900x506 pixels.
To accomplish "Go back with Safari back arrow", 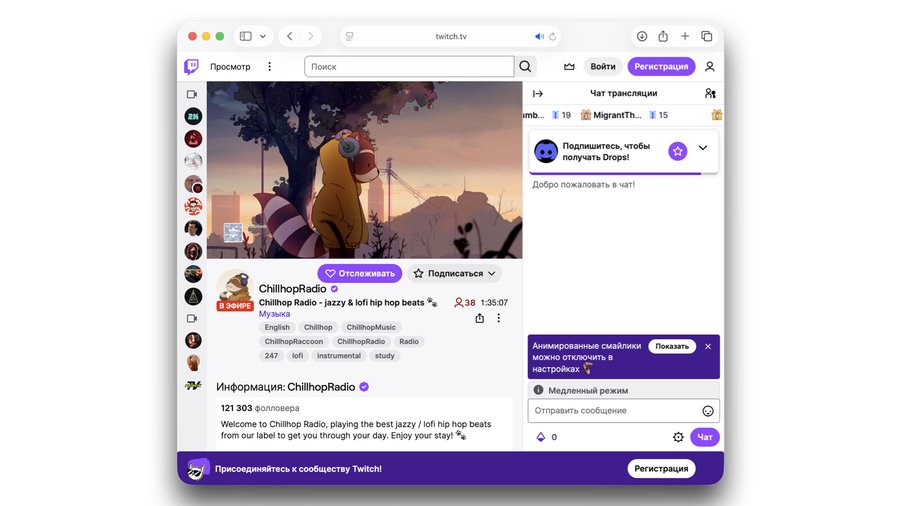I will [290, 36].
